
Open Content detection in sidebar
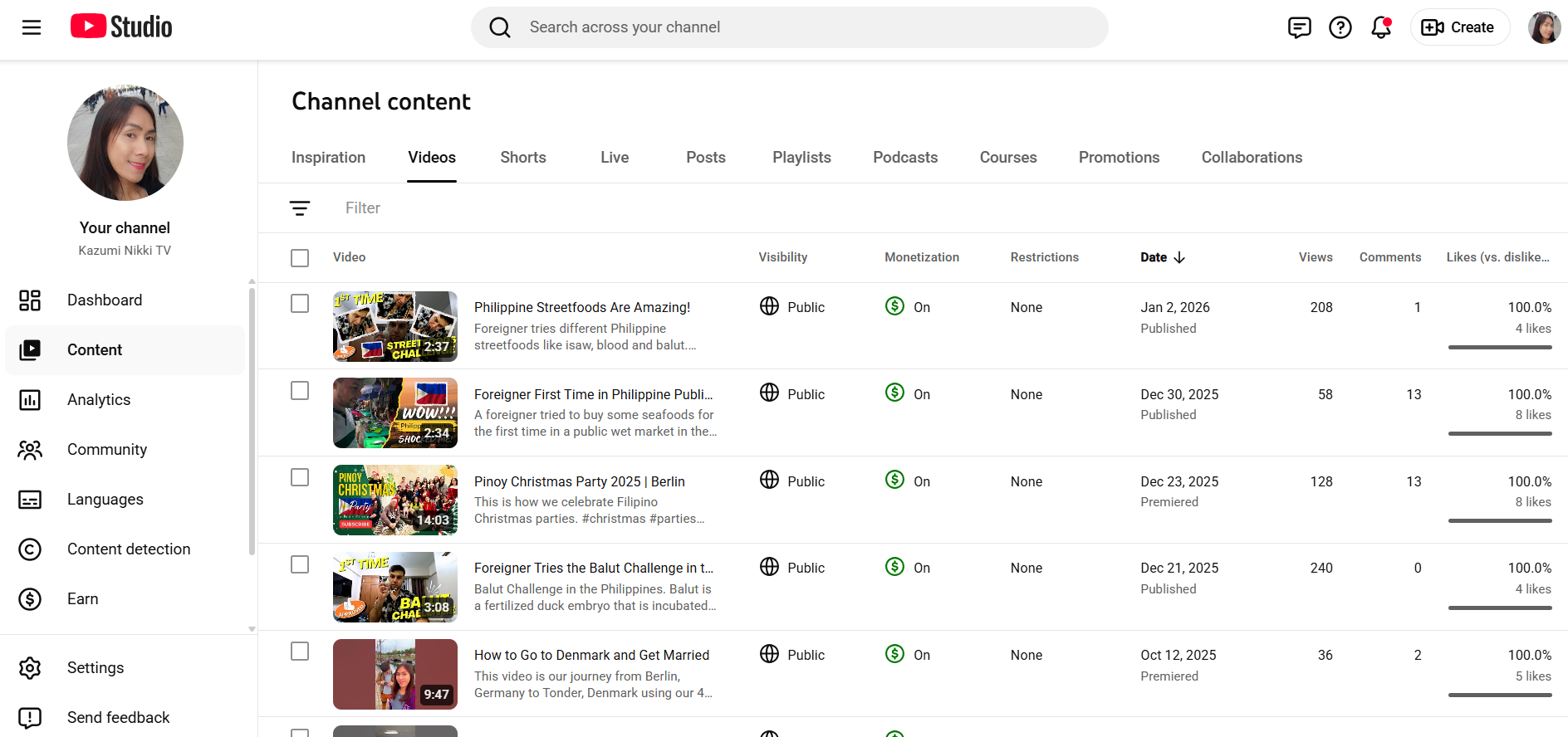point(129,549)
